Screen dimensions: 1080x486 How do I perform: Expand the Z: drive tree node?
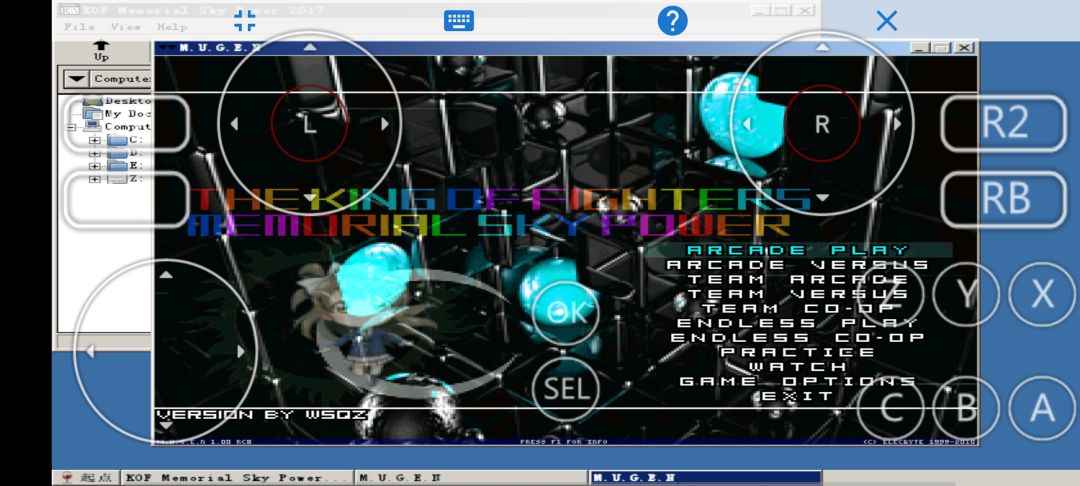(94, 179)
